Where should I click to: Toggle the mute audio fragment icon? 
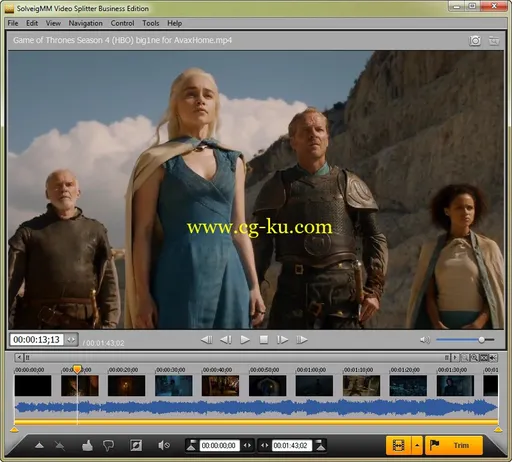[x=164, y=445]
